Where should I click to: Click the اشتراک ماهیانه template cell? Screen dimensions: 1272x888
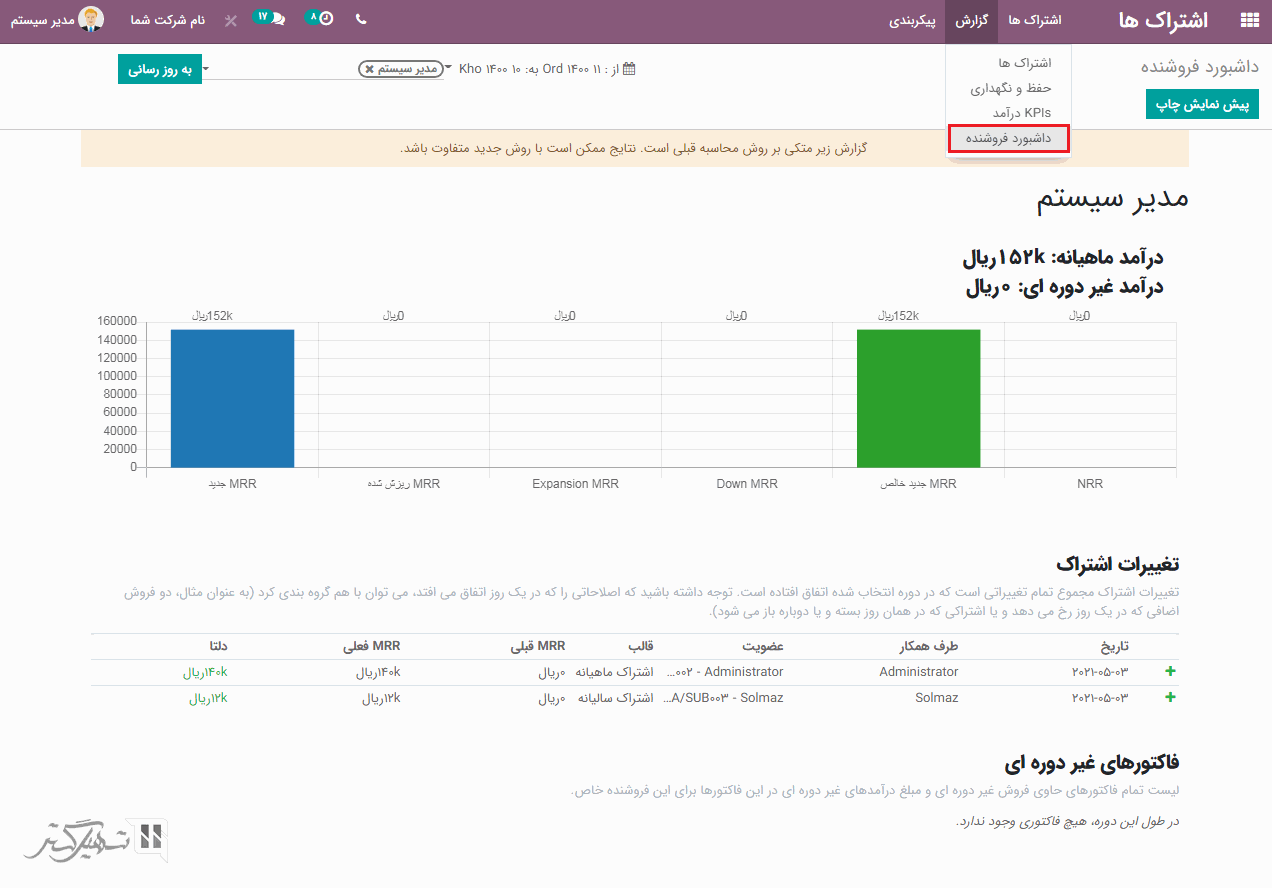(x=615, y=672)
